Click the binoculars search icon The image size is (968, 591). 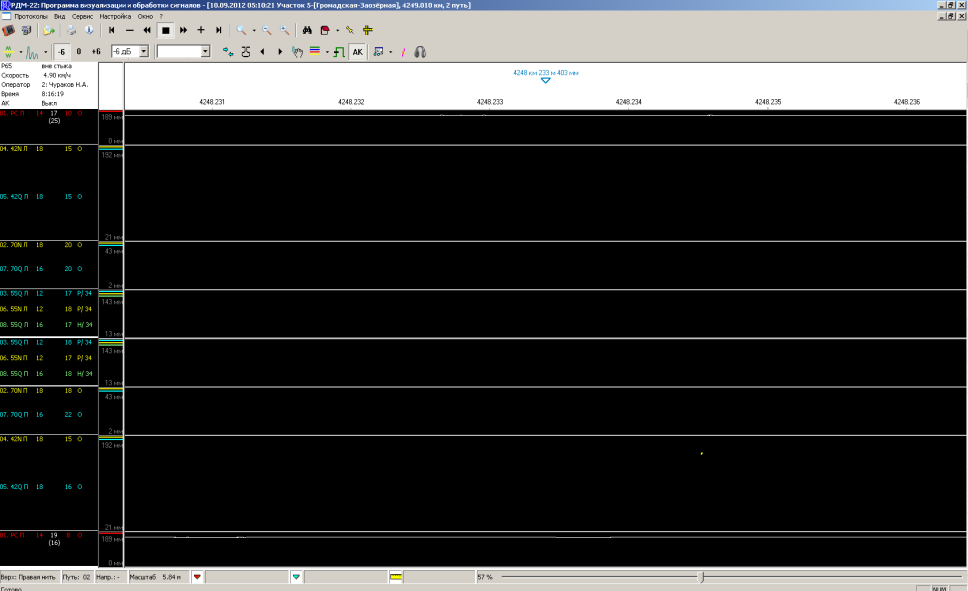(309, 30)
